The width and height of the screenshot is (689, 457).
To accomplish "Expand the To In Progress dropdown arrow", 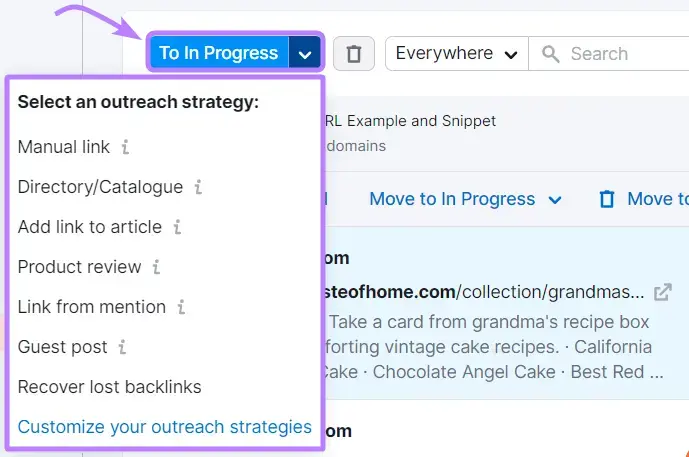I will [305, 54].
